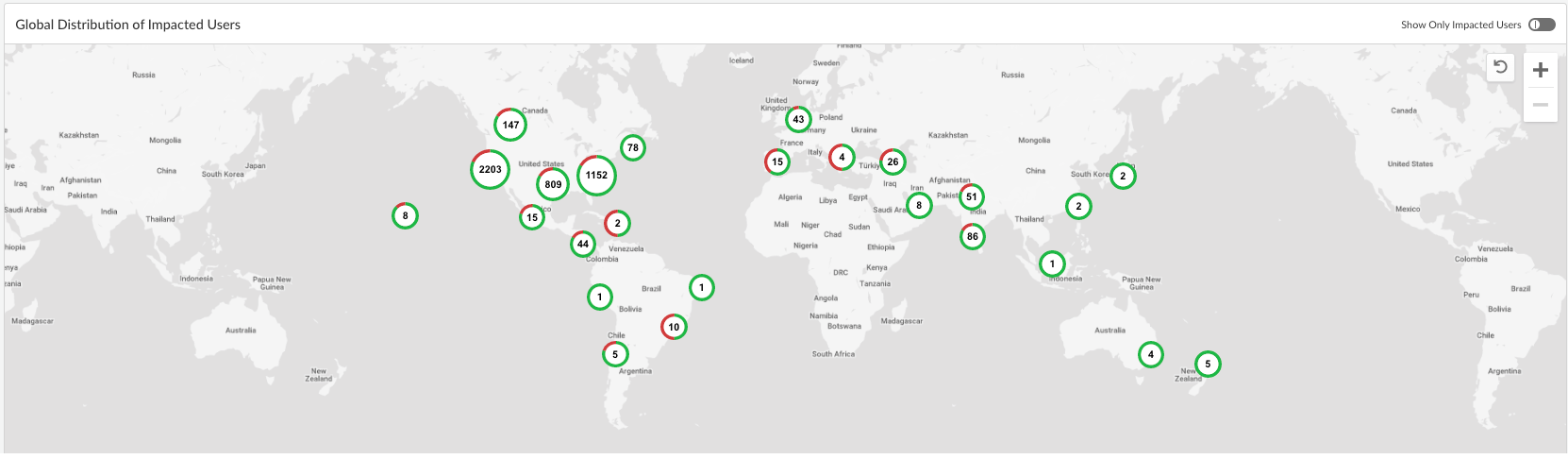Select the 51 users cluster marker
Image resolution: width=1568 pixels, height=459 pixels.
[x=972, y=196]
